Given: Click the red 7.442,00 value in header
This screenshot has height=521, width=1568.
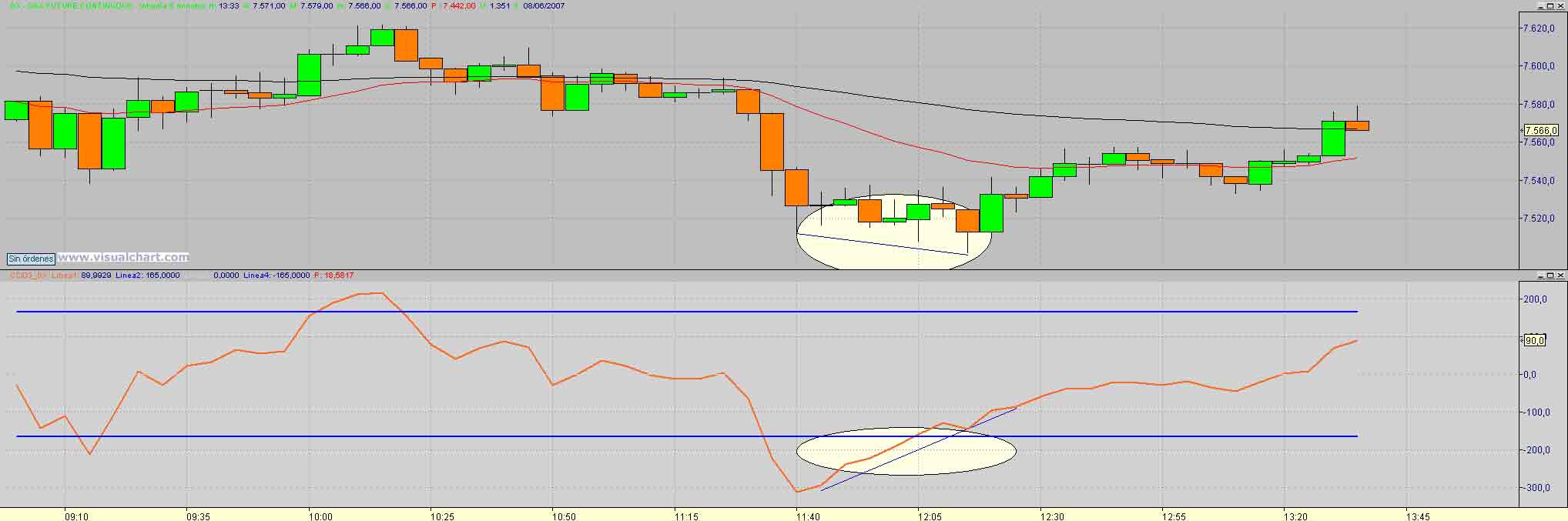Looking at the screenshot, I should (x=459, y=5).
